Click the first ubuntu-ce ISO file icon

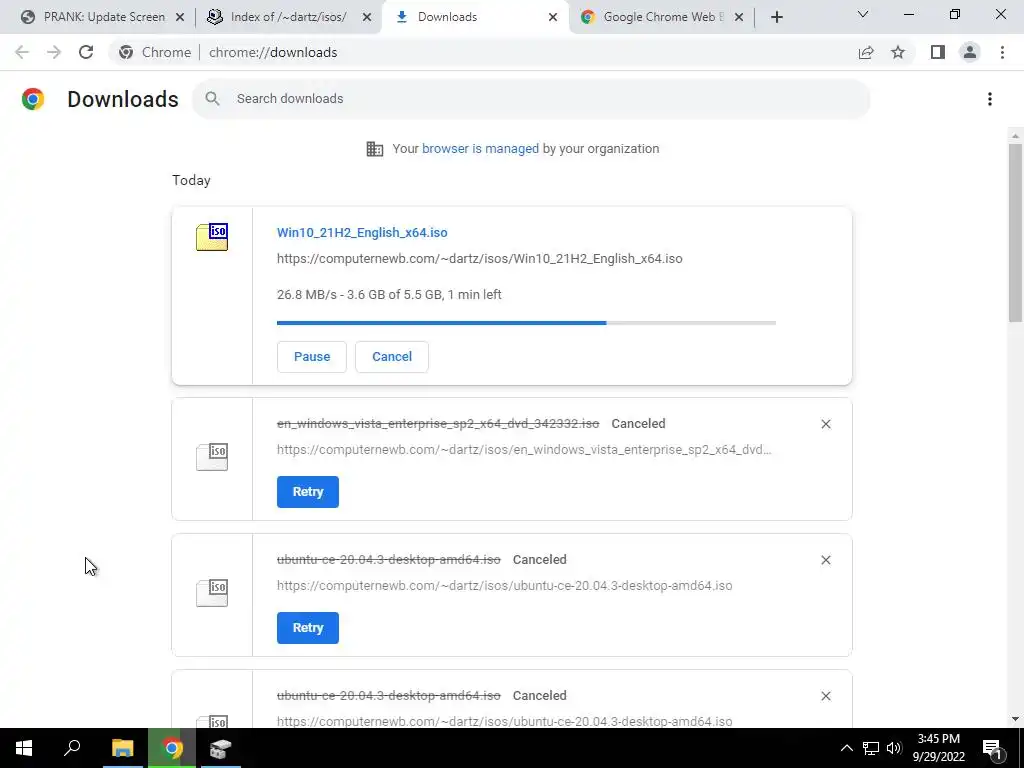[212, 592]
